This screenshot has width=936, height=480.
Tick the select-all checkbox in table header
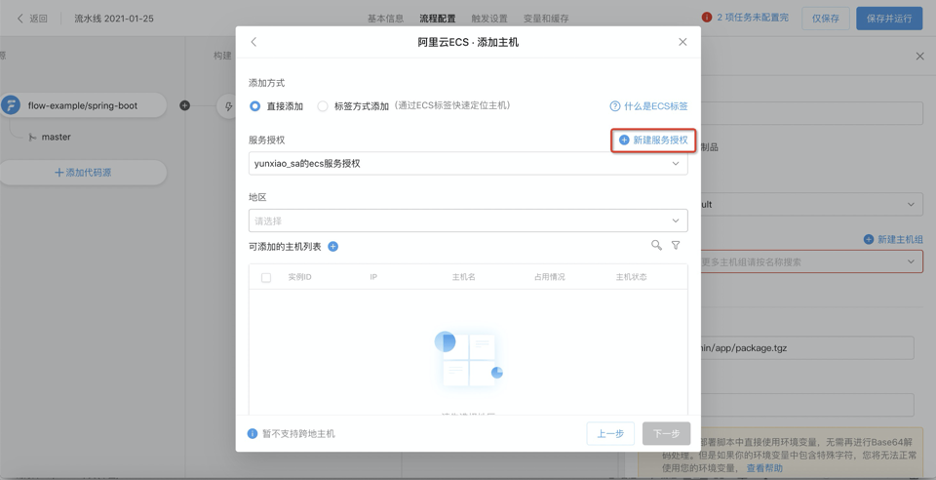(266, 278)
